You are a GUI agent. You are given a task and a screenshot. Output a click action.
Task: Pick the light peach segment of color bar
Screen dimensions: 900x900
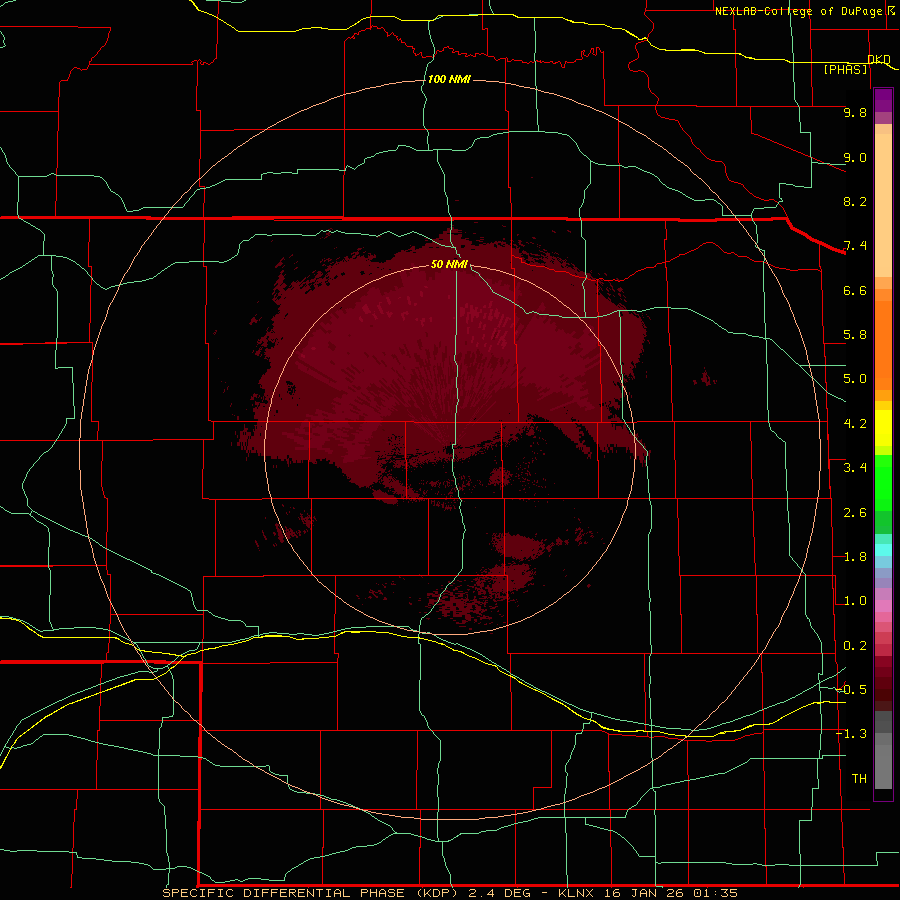pos(883,205)
